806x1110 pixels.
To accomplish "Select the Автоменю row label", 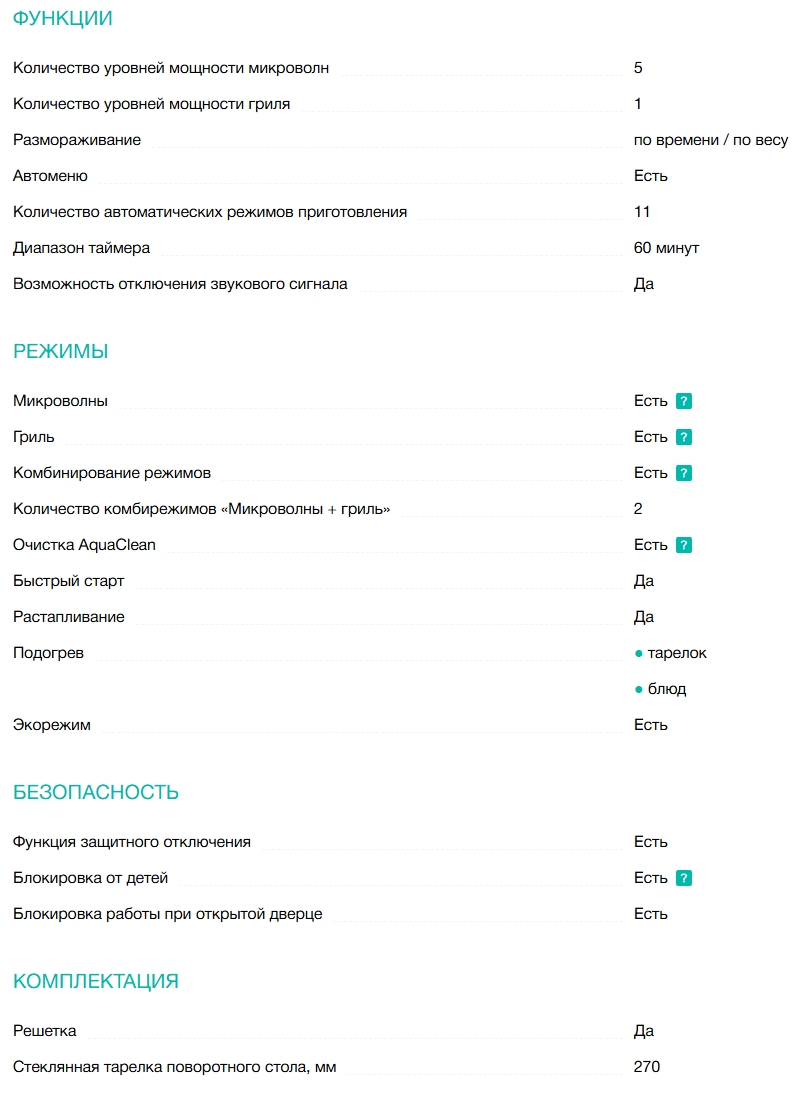I will [50, 176].
